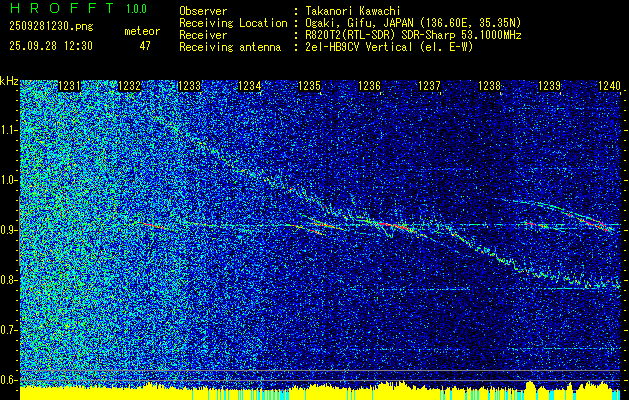Viewport: 629px width, 400px height.
Task: Click the timestamp 25.09.28 12:30
Action: (51, 46)
